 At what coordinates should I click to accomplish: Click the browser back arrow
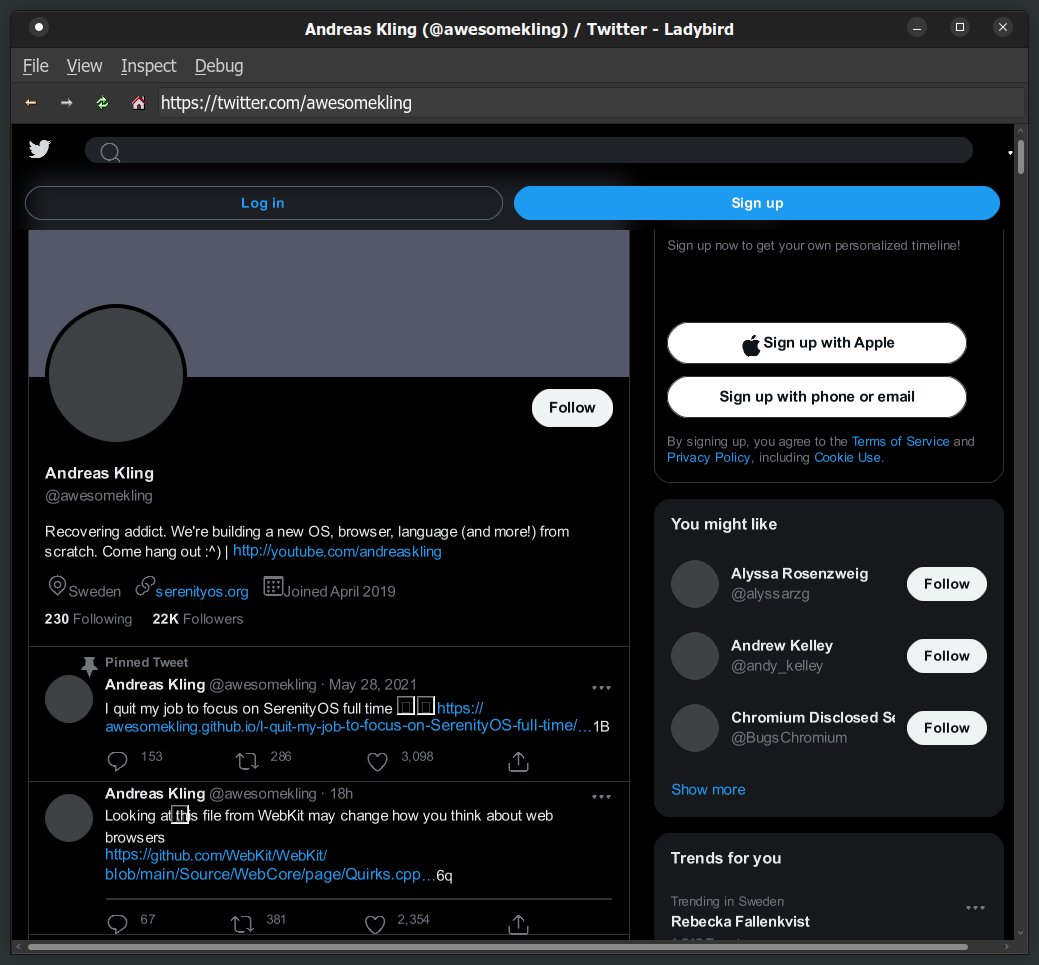[x=30, y=103]
